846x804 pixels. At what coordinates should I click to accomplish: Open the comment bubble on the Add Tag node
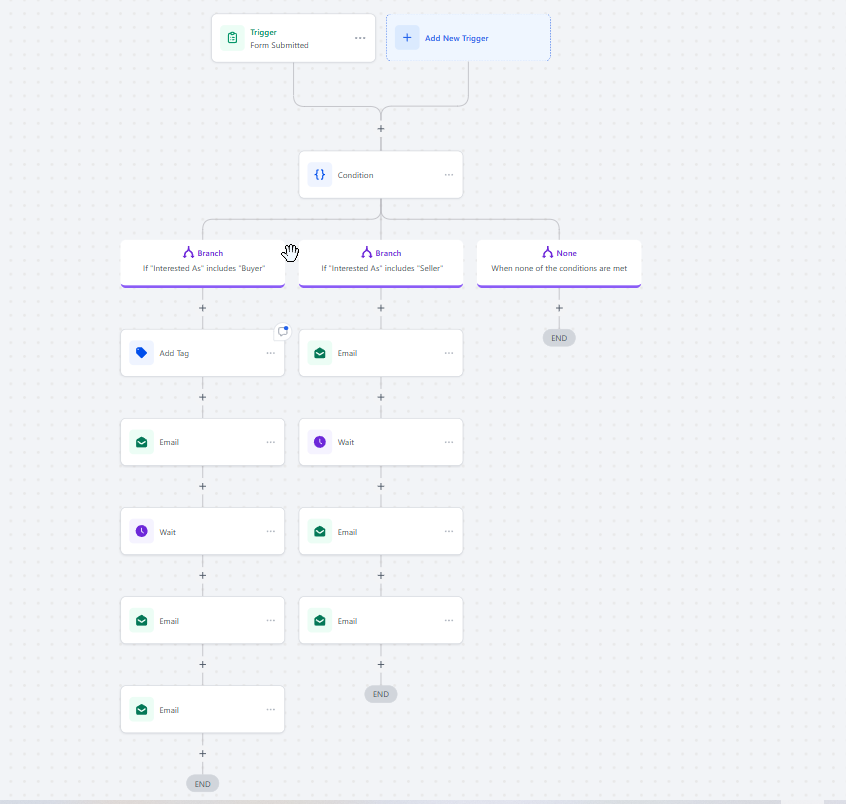click(x=282, y=331)
